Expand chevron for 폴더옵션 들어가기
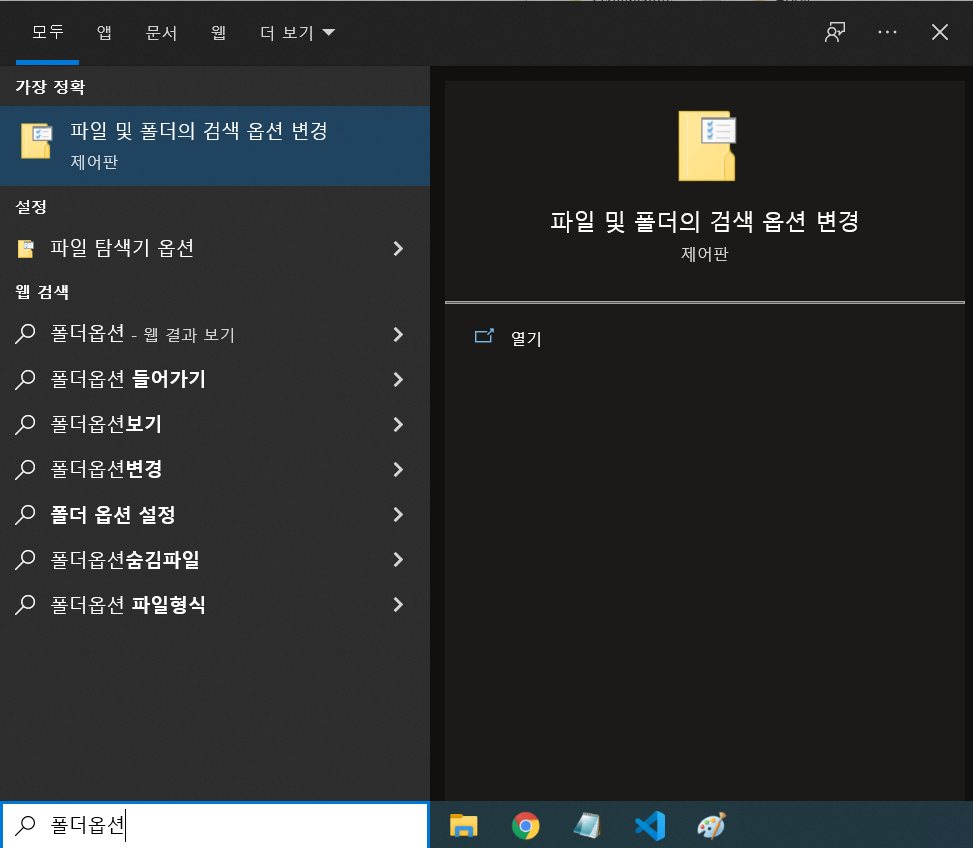The image size is (973, 848). 398,379
